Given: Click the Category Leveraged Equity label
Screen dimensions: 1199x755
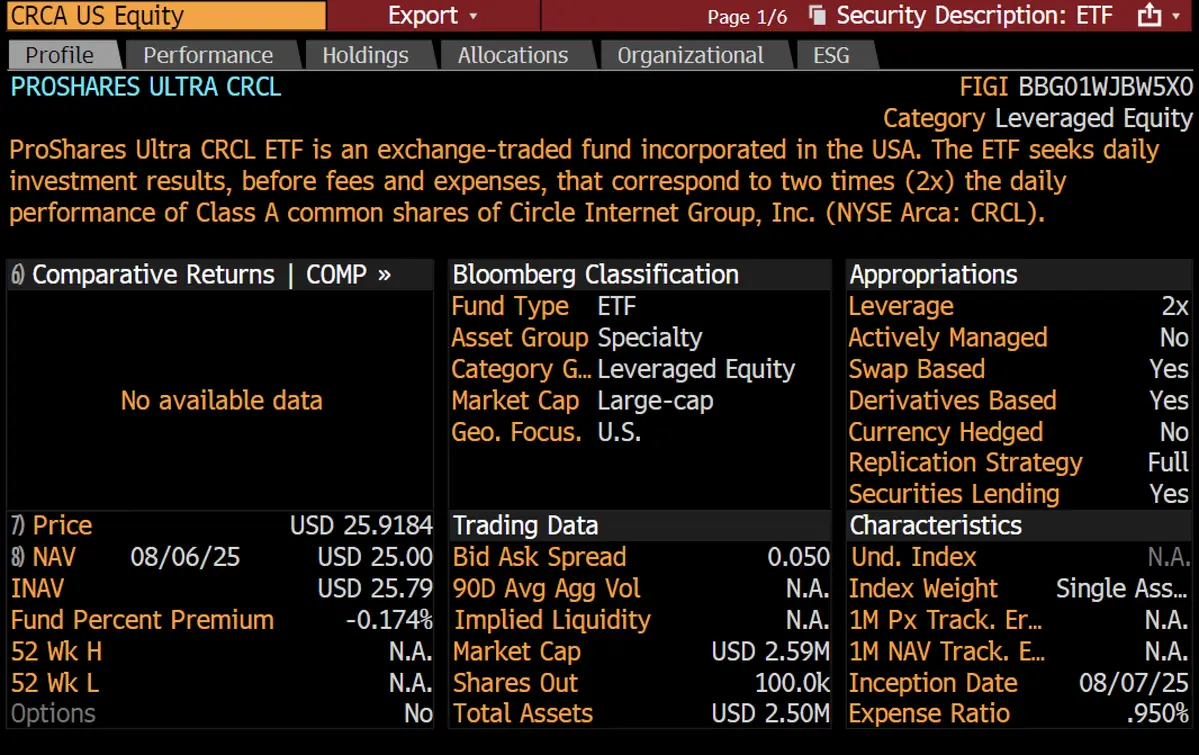Looking at the screenshot, I should (x=1038, y=119).
